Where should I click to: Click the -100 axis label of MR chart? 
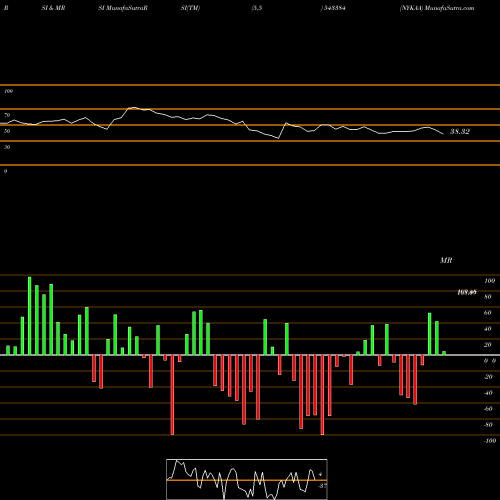pyautogui.click(x=490, y=441)
